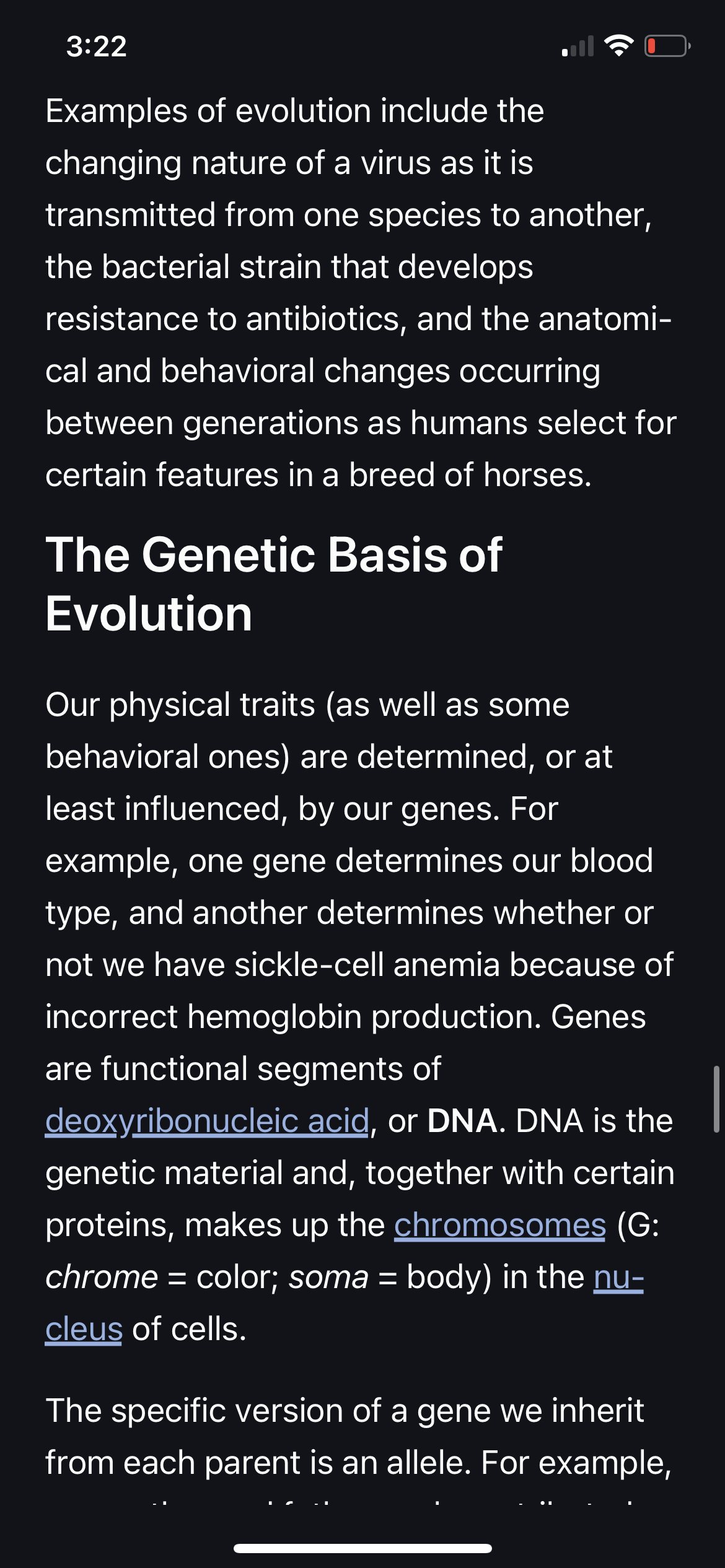Tap the 3:22 clock in status bar
This screenshot has height=1568, width=725.
pos(97,46)
